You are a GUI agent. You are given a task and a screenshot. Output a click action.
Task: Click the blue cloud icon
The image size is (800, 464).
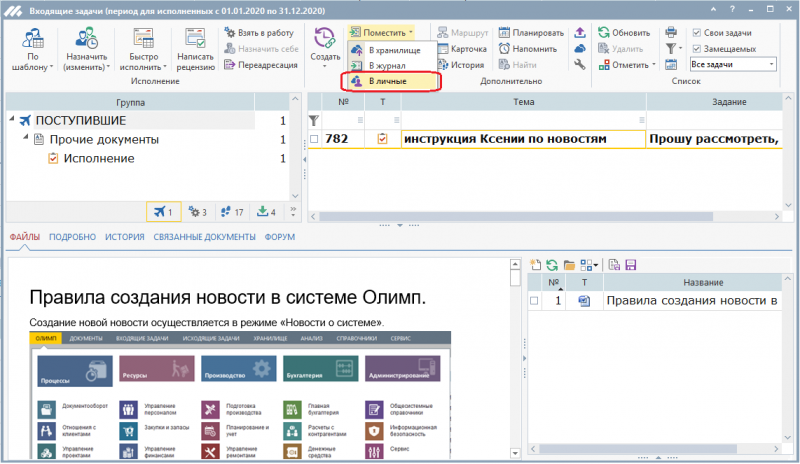[580, 49]
